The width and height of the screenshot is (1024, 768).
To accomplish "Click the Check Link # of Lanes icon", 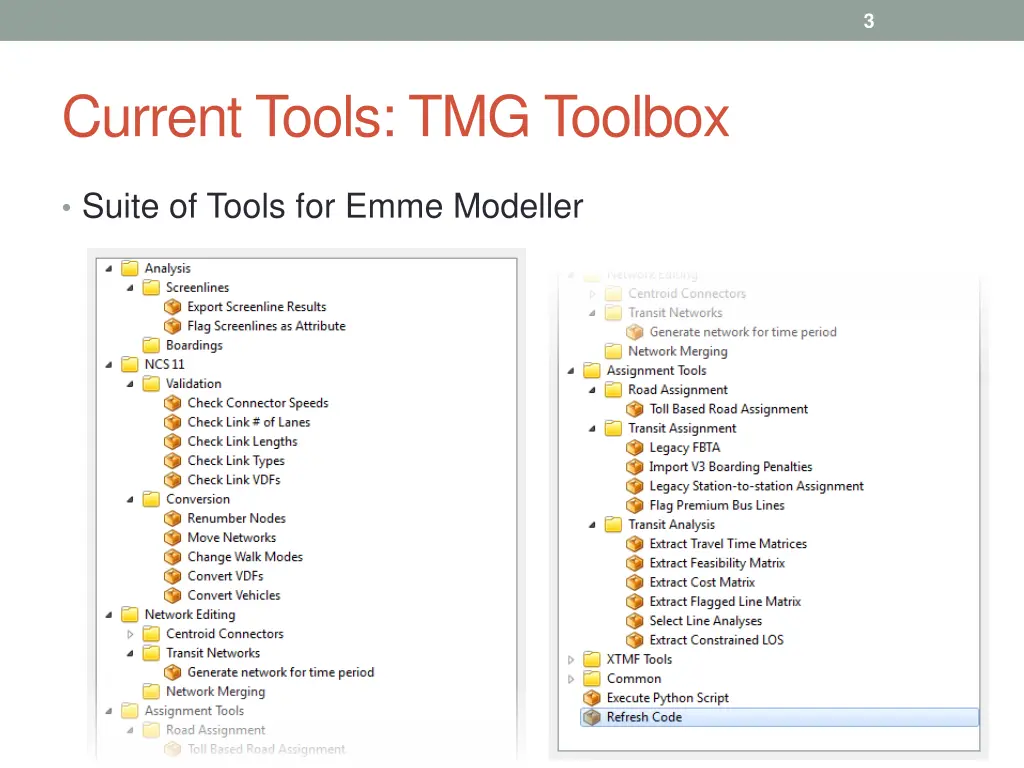I will [172, 422].
